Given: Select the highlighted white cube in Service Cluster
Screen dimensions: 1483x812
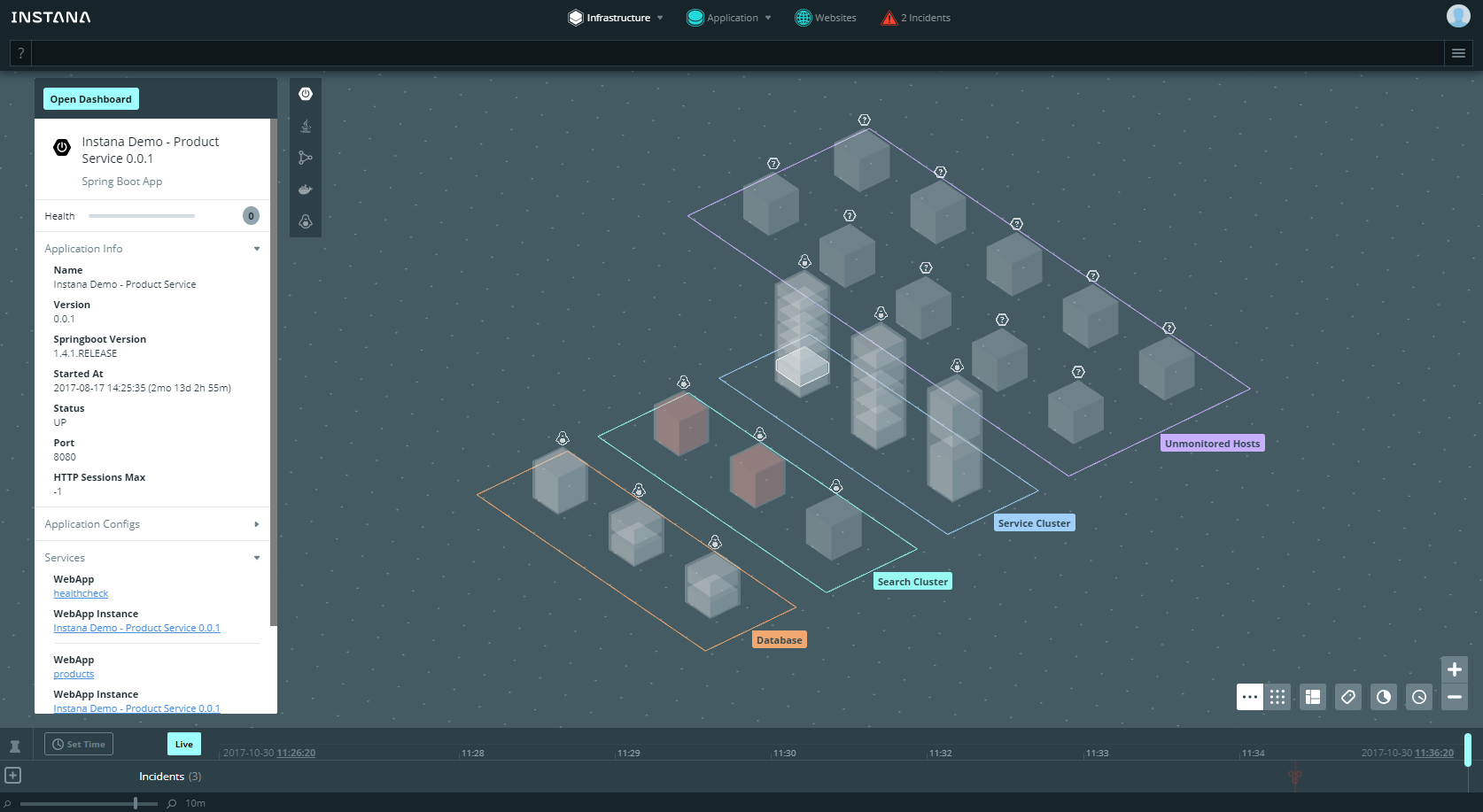Looking at the screenshot, I should click(x=803, y=366).
